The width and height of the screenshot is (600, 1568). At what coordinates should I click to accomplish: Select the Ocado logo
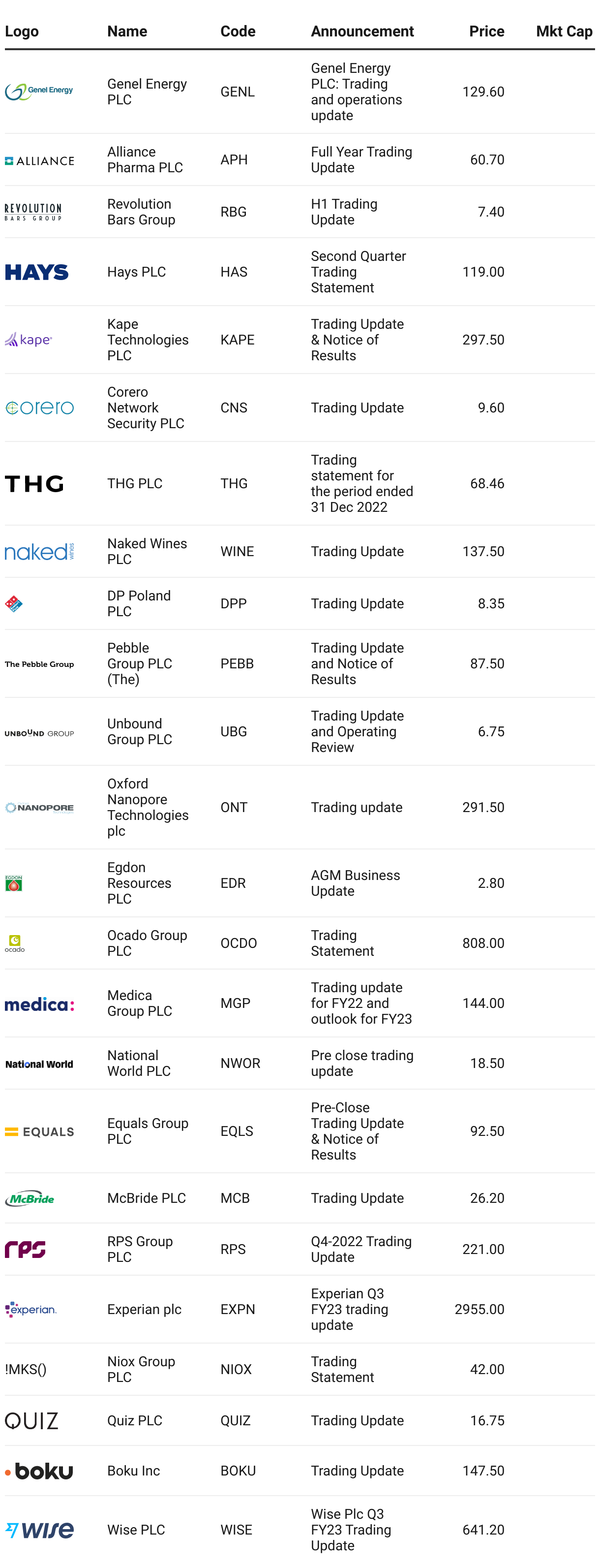point(15,943)
